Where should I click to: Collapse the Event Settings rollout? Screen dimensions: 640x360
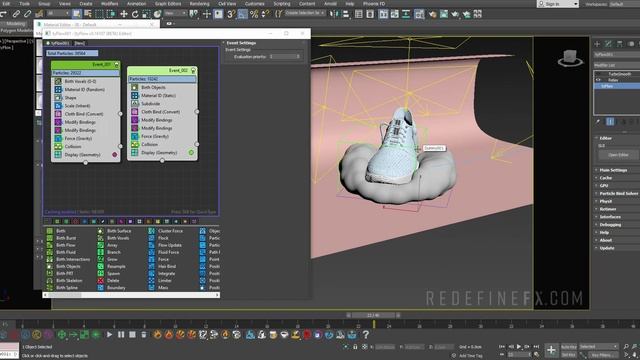coord(241,43)
